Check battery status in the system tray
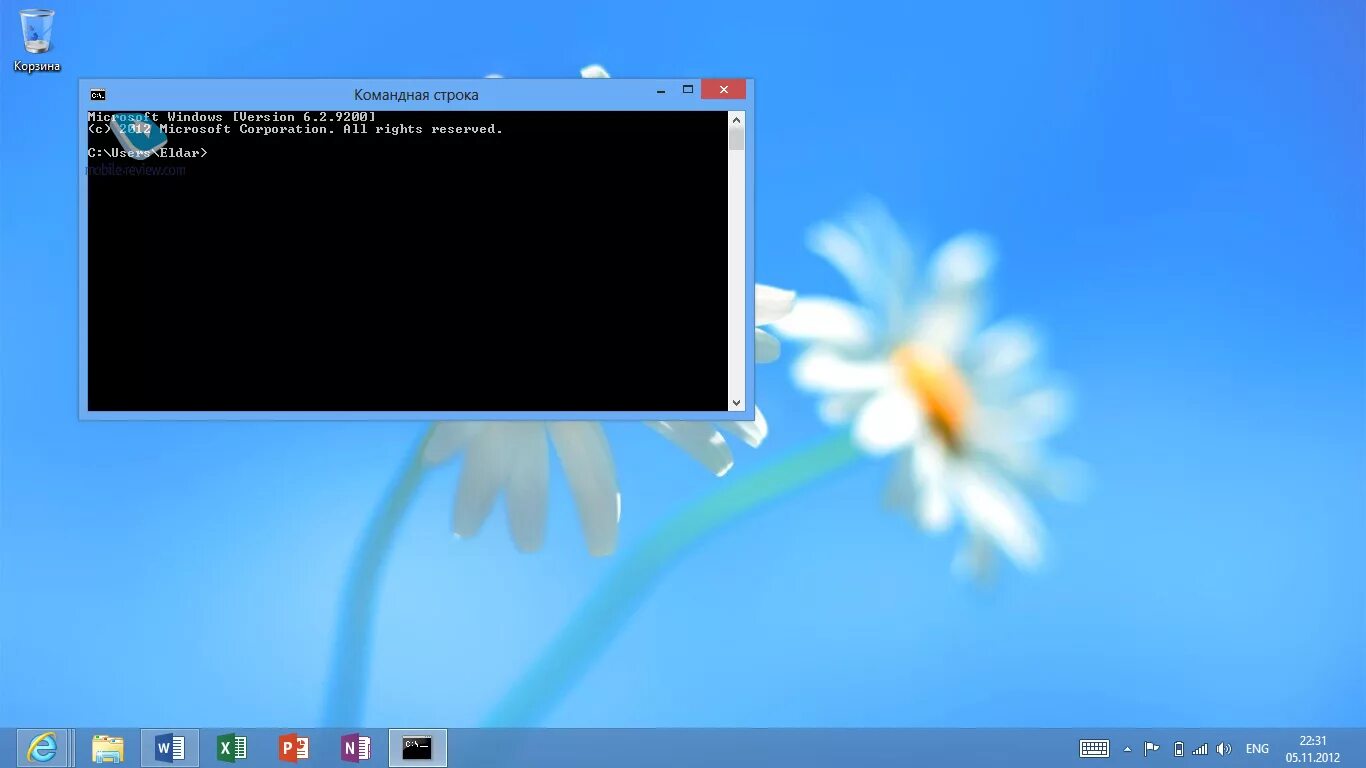 click(x=1178, y=748)
